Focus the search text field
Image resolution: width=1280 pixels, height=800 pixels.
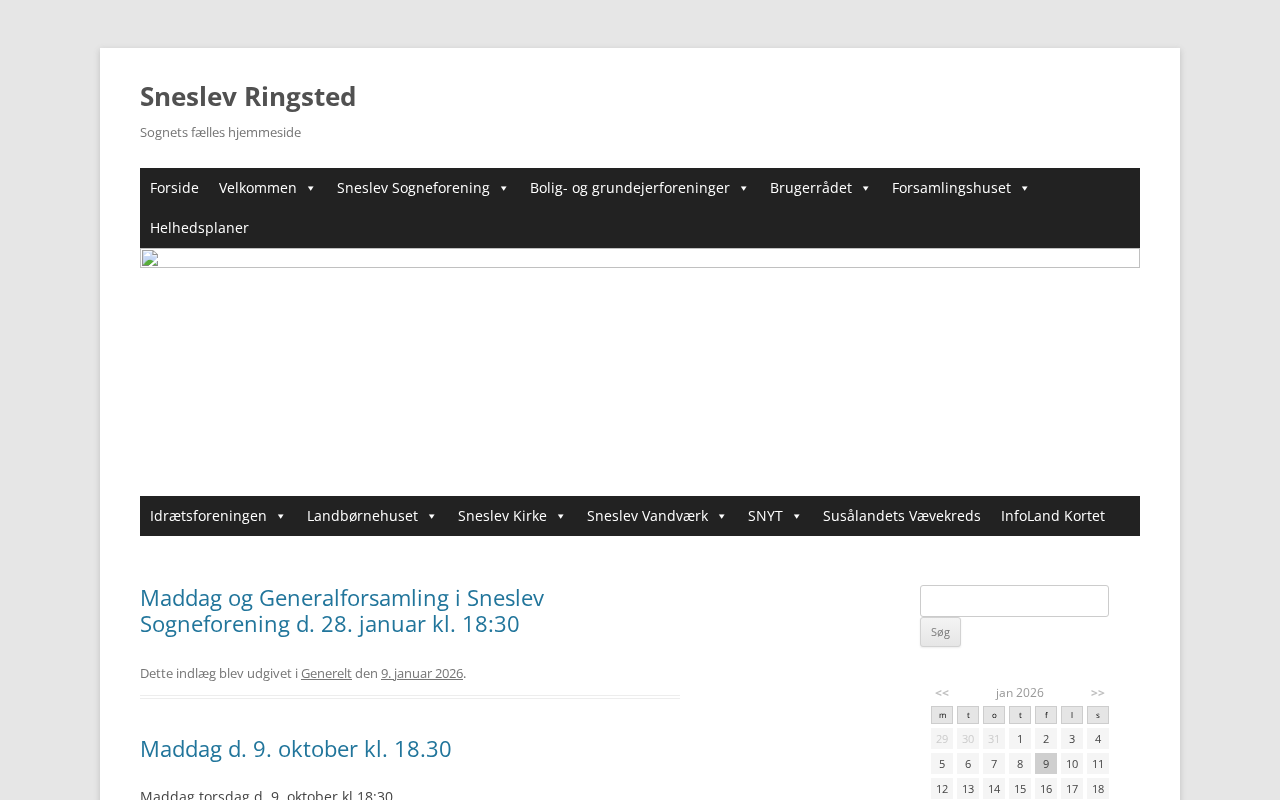(1014, 601)
